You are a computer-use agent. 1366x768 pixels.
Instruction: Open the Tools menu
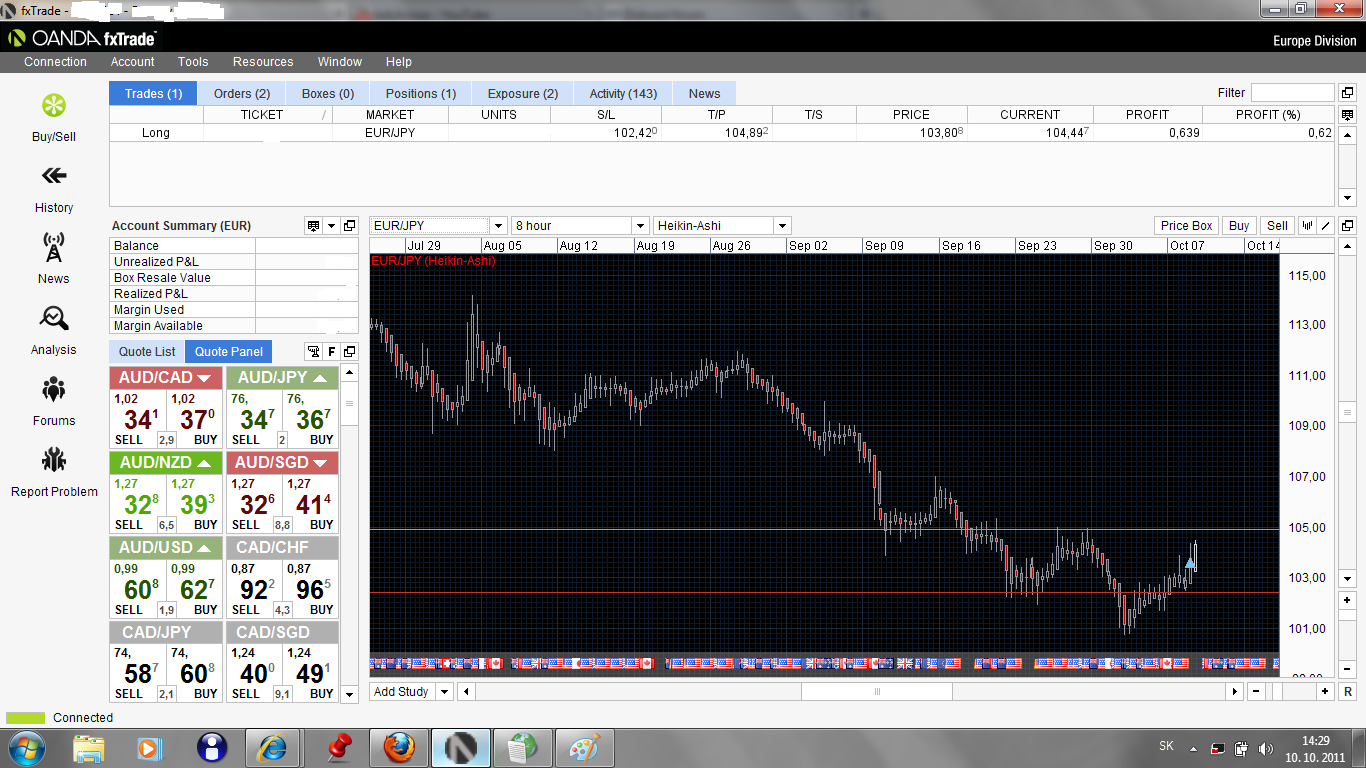193,62
